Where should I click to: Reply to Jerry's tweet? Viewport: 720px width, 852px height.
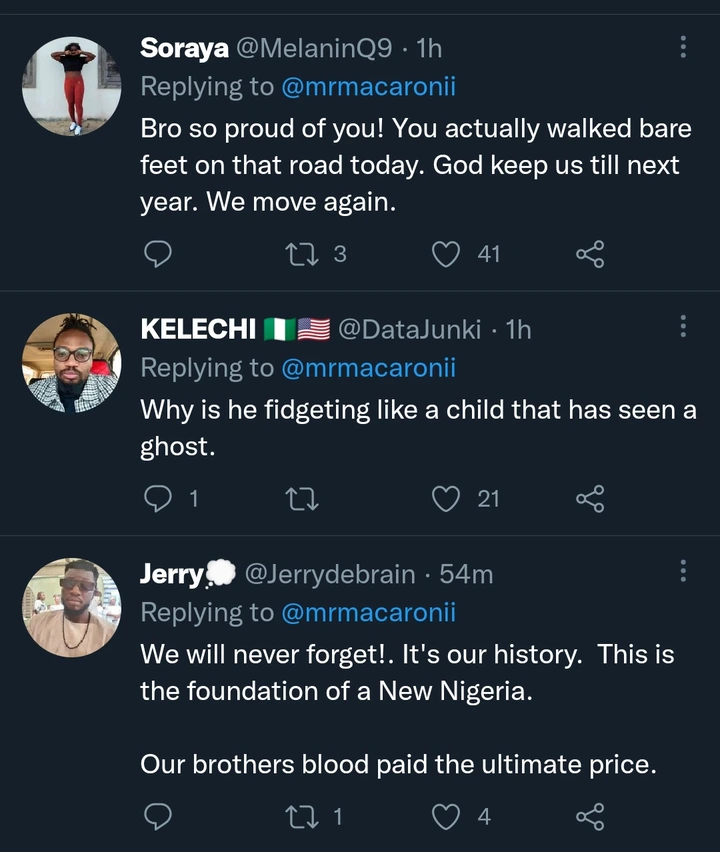coord(158,817)
